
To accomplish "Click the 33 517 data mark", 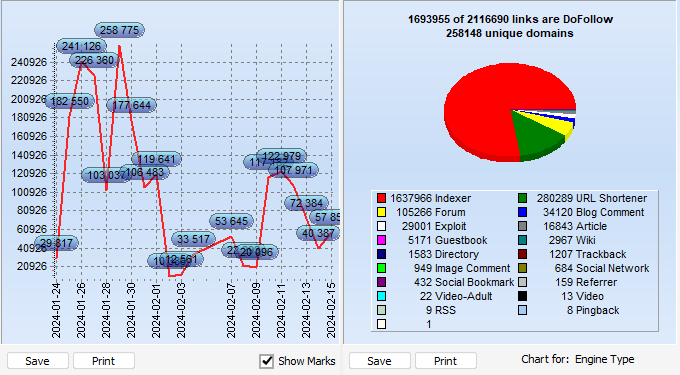I will tap(193, 239).
